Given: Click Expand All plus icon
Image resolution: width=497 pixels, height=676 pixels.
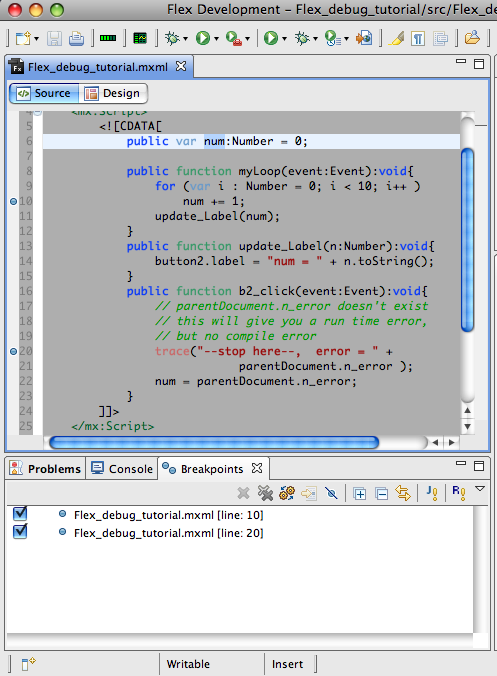Looking at the screenshot, I should point(359,493).
